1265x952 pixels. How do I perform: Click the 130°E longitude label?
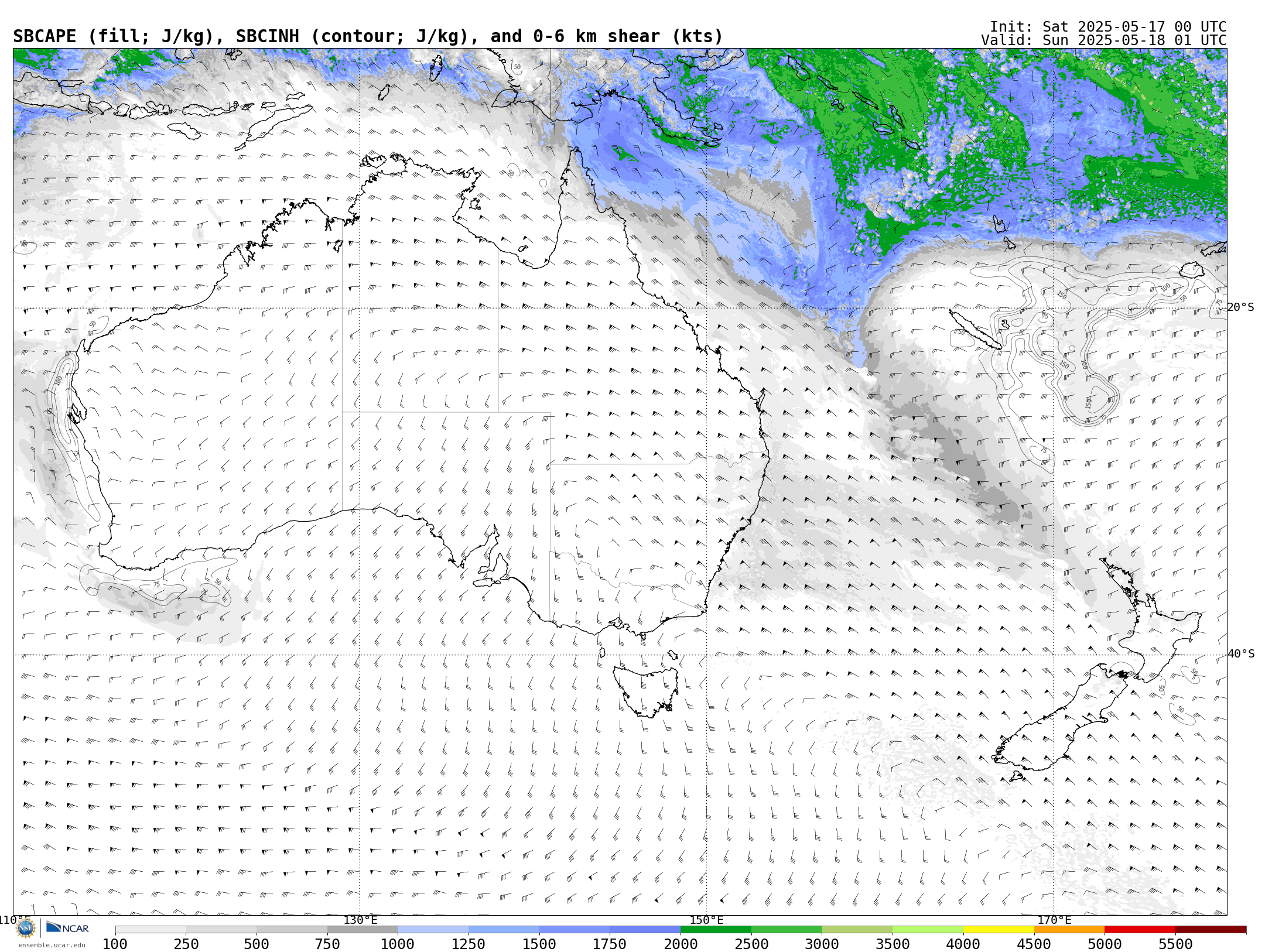pyautogui.click(x=360, y=920)
